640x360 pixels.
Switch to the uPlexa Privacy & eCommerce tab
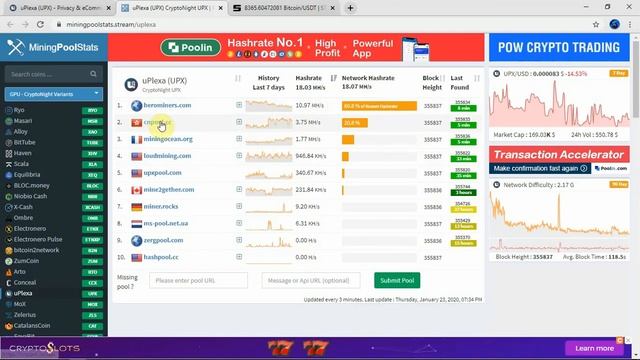[x=60, y=8]
